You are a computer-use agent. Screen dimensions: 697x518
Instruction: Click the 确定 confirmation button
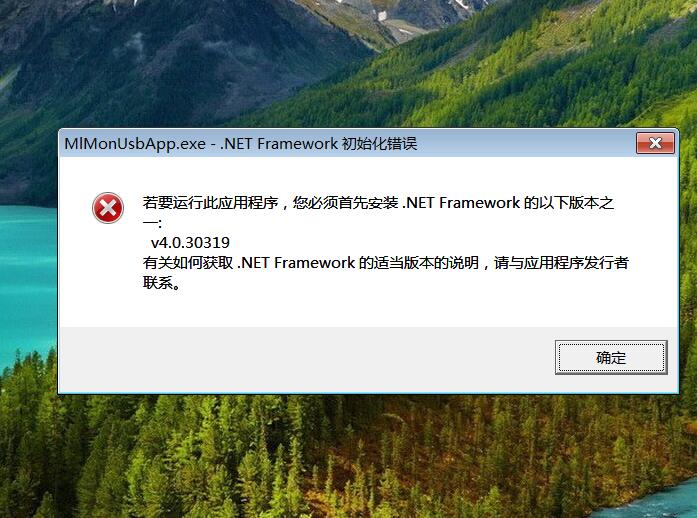tap(611, 357)
